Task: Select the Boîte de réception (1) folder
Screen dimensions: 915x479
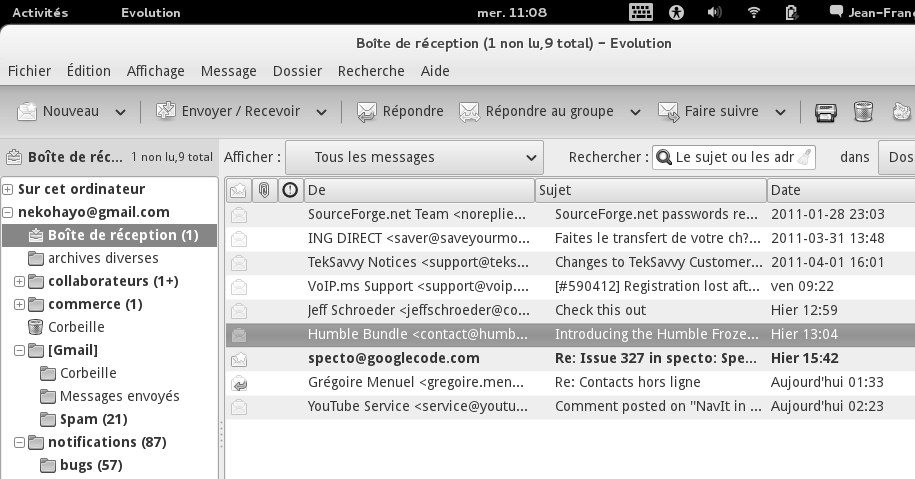Action: tap(110, 235)
